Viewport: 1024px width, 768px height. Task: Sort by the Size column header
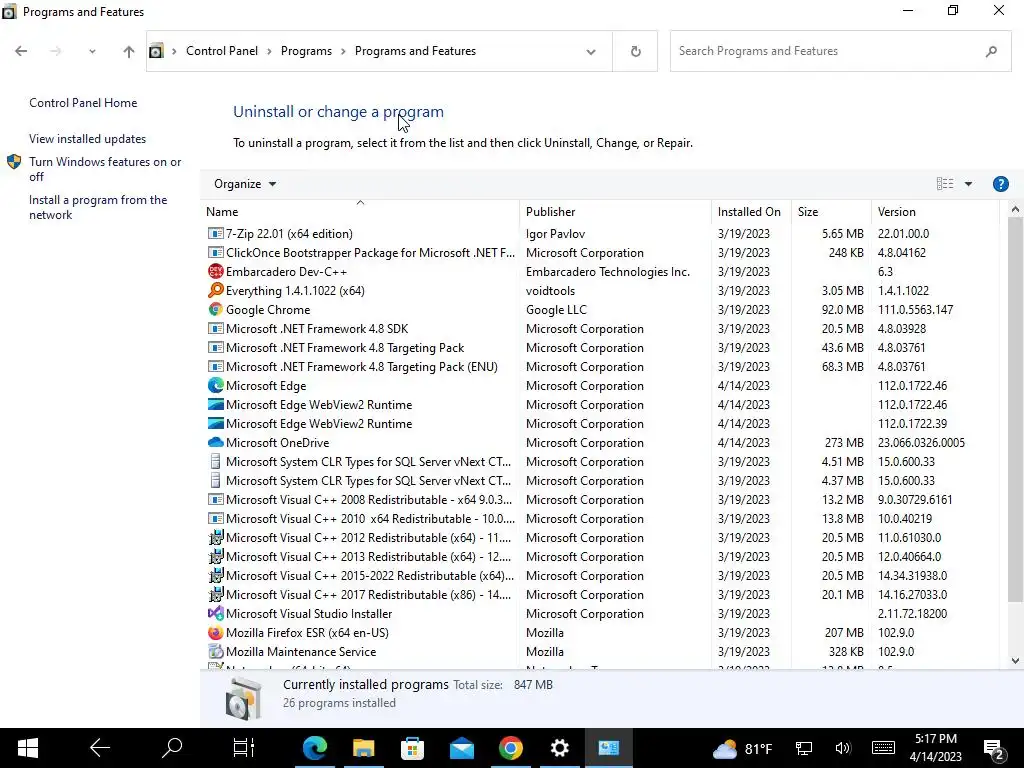[831, 212]
